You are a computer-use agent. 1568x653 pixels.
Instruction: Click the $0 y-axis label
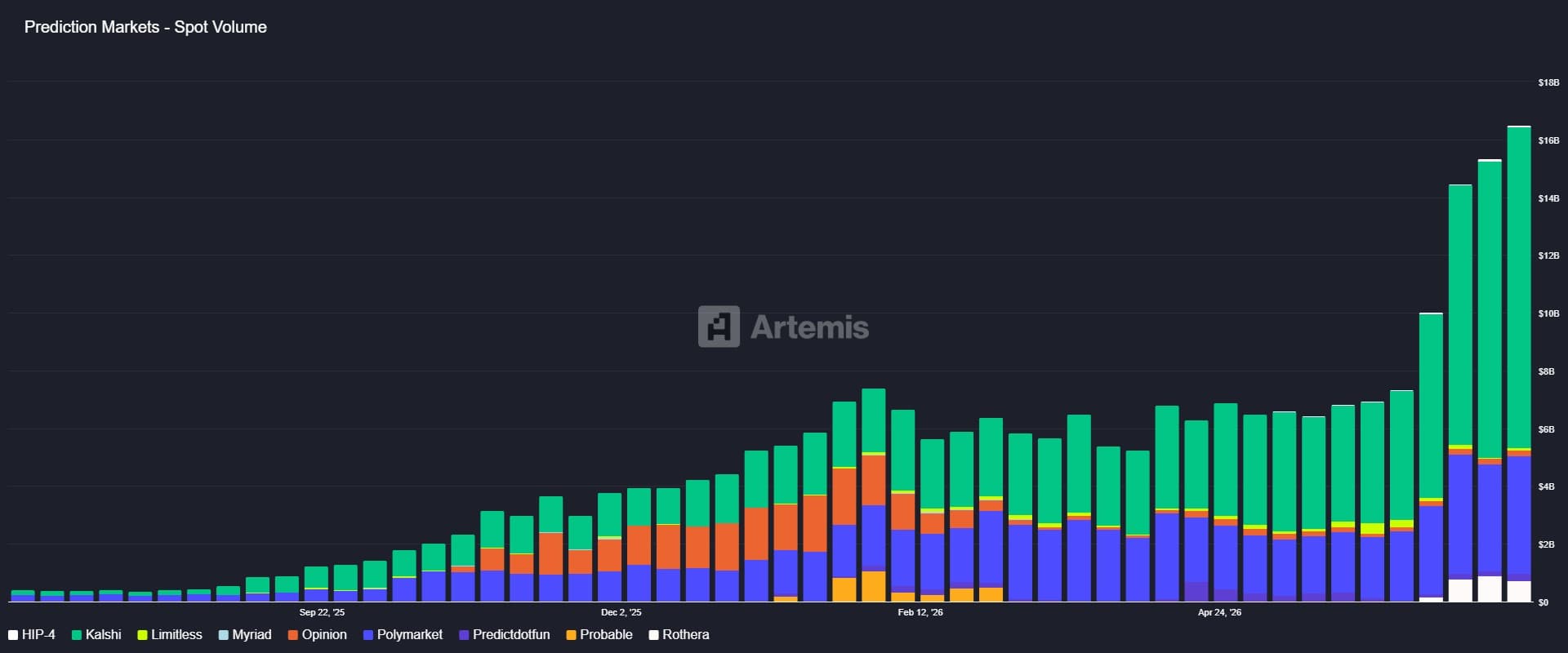click(x=1543, y=602)
